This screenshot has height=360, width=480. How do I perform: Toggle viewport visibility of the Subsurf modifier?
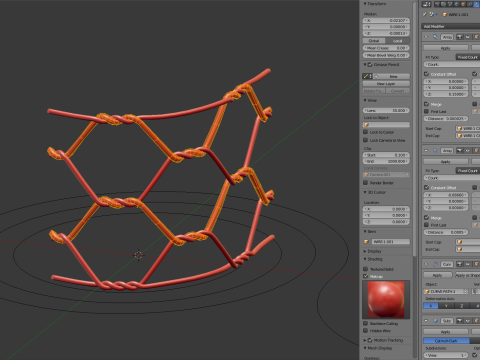(x=468, y=321)
